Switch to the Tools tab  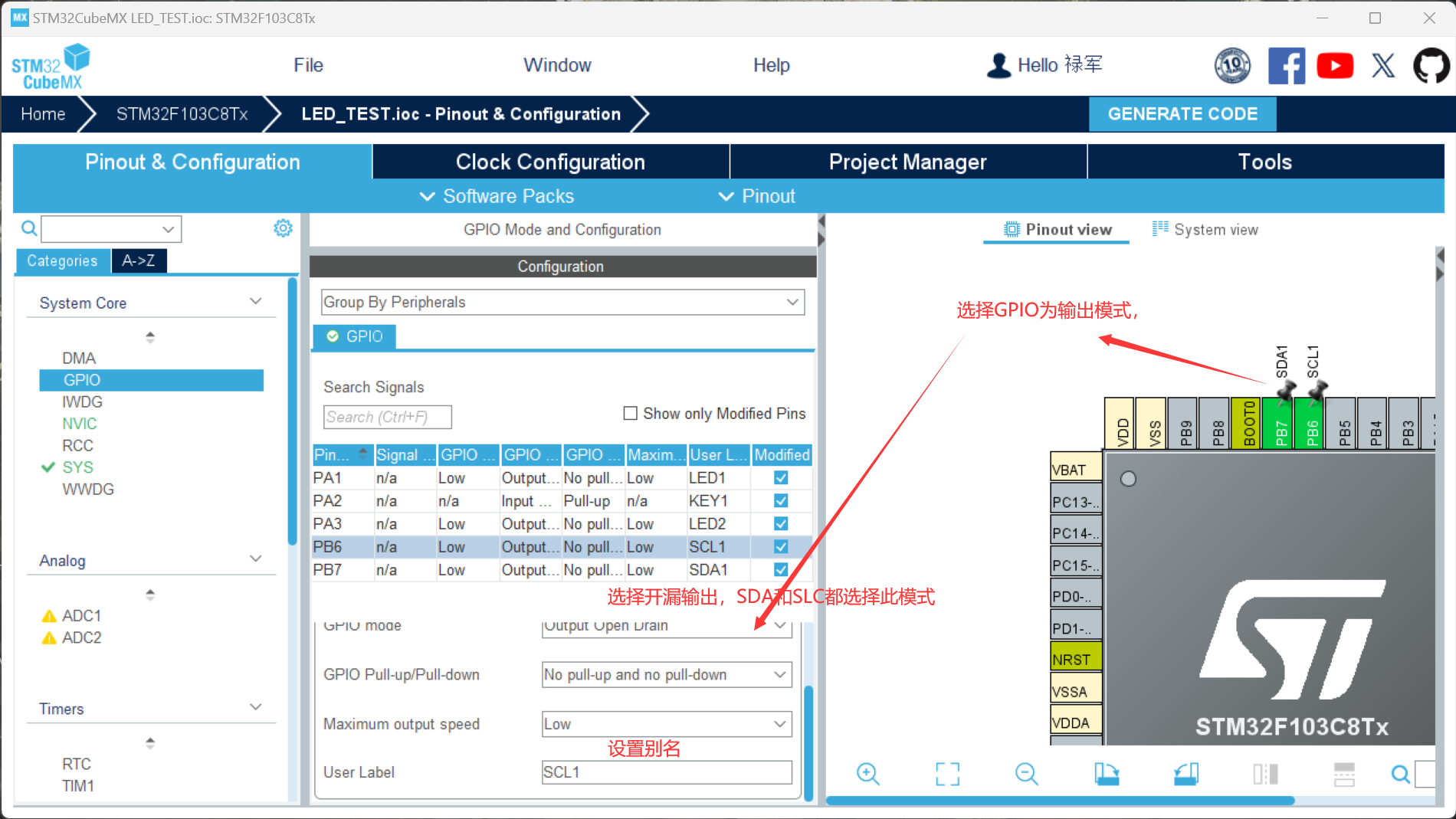1265,162
